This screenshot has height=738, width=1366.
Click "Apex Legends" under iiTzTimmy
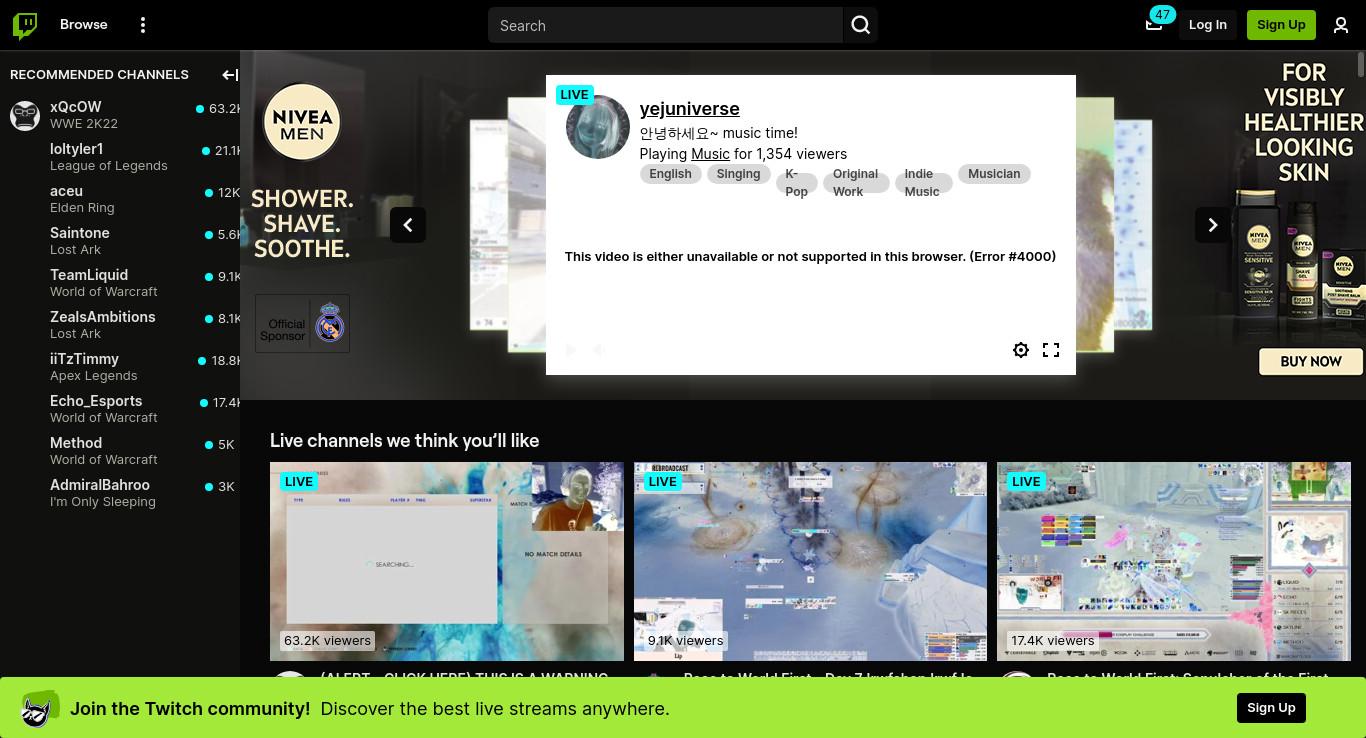[x=94, y=376]
